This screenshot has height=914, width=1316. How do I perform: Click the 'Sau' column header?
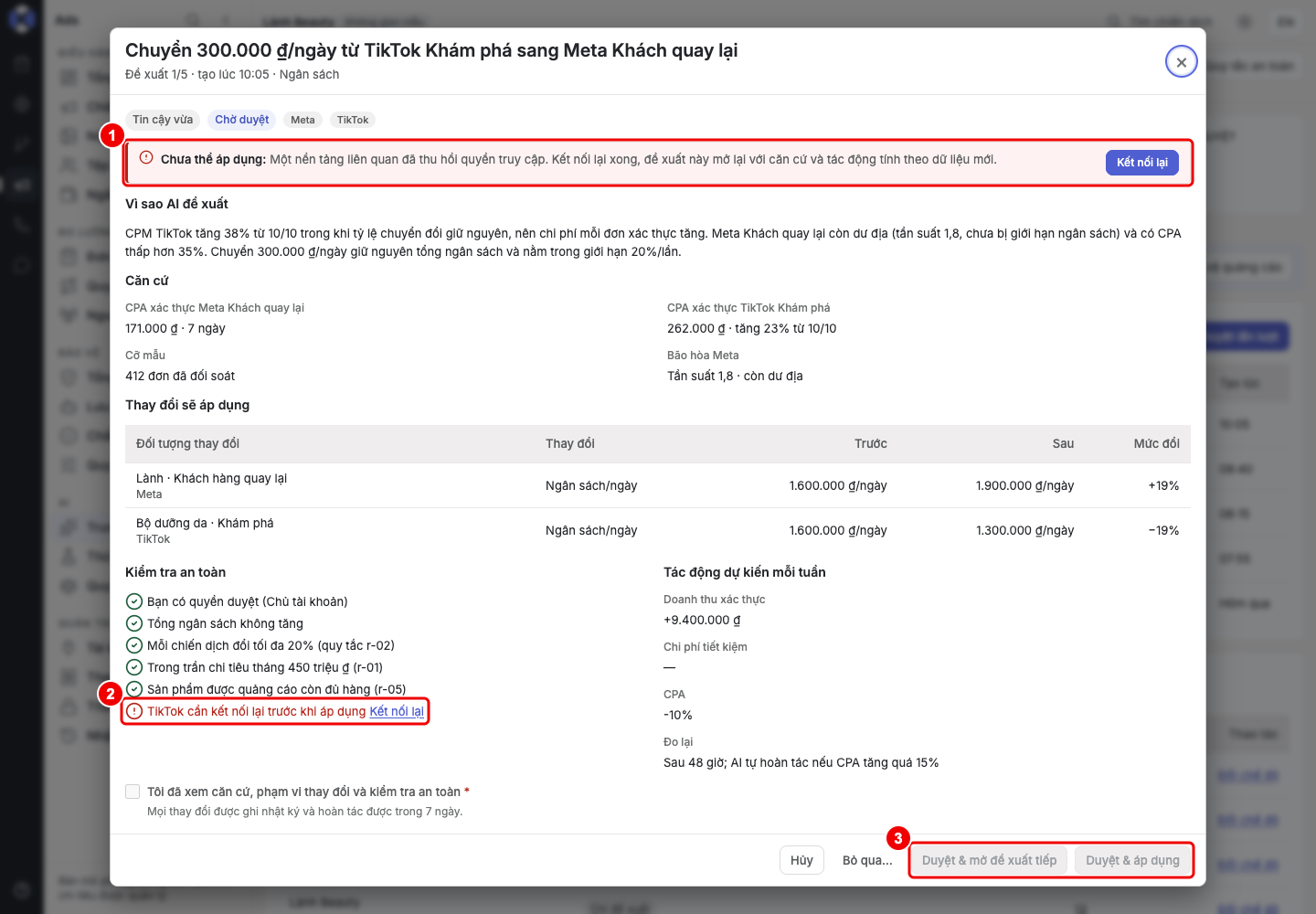(1063, 443)
